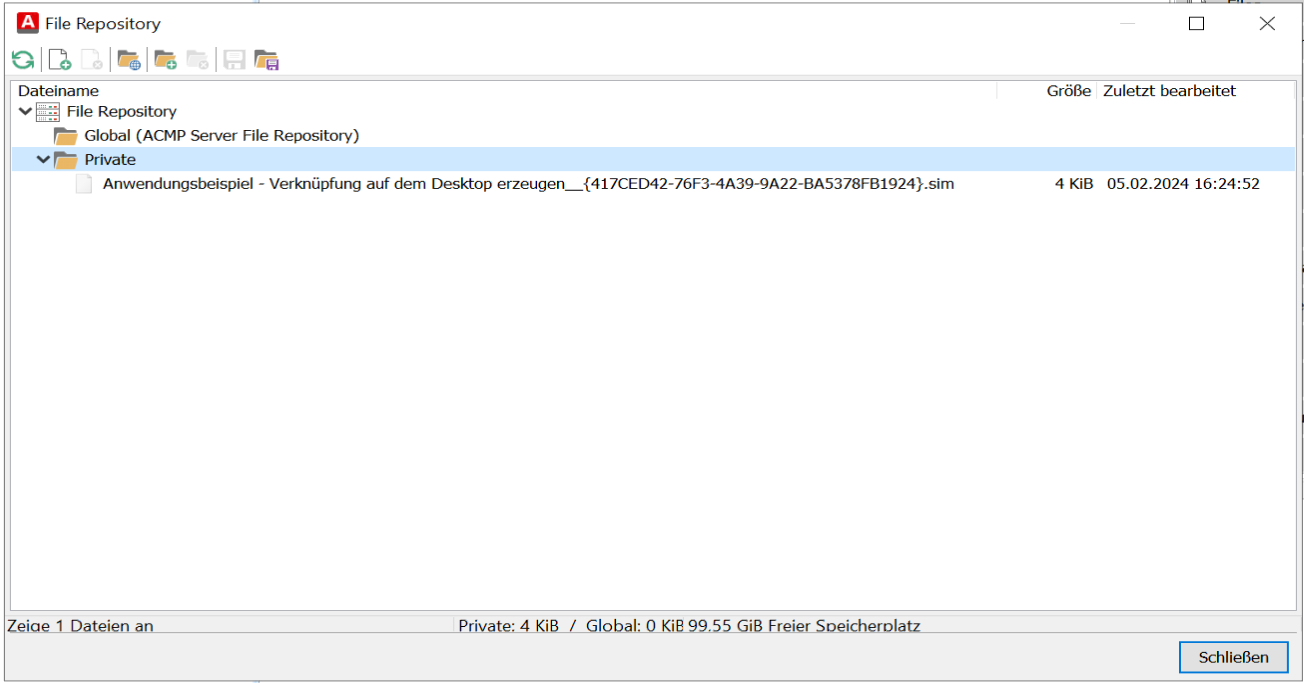Viewport: 1304px width, 683px height.
Task: Click the delete folder icon
Action: click(x=198, y=59)
